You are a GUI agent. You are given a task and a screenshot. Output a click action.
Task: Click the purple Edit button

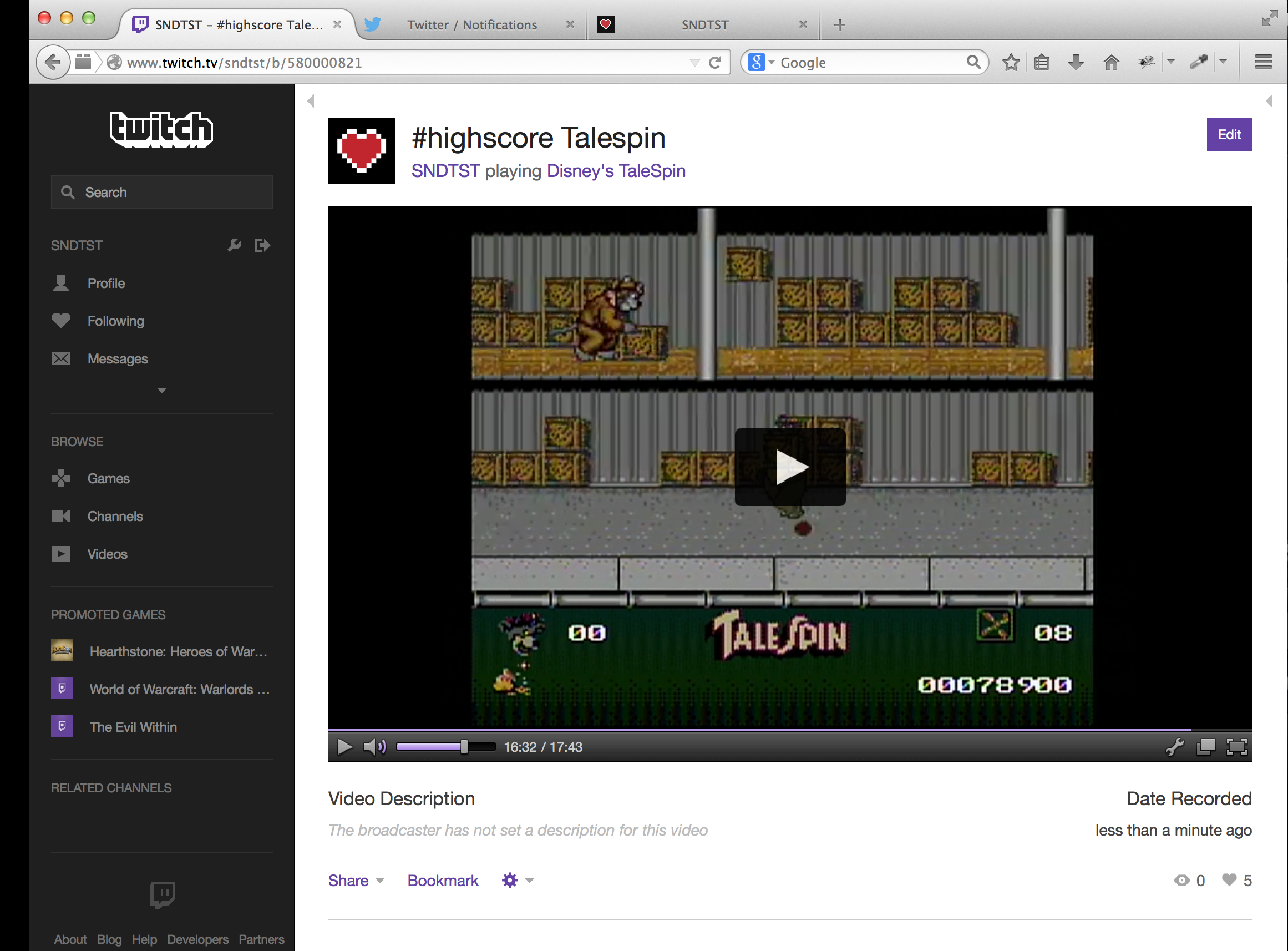coord(1229,134)
